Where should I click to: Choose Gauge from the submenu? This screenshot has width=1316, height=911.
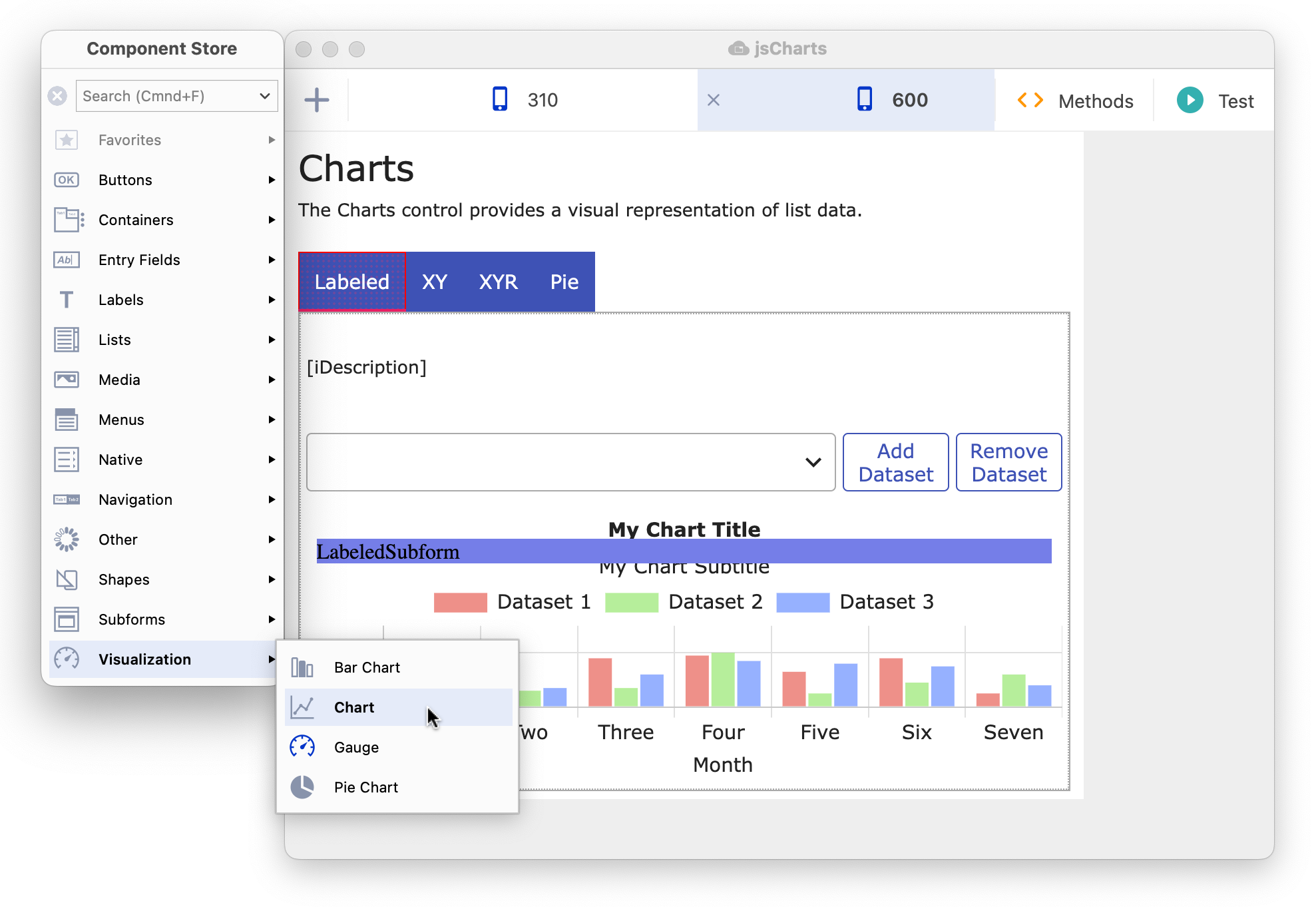click(398, 747)
